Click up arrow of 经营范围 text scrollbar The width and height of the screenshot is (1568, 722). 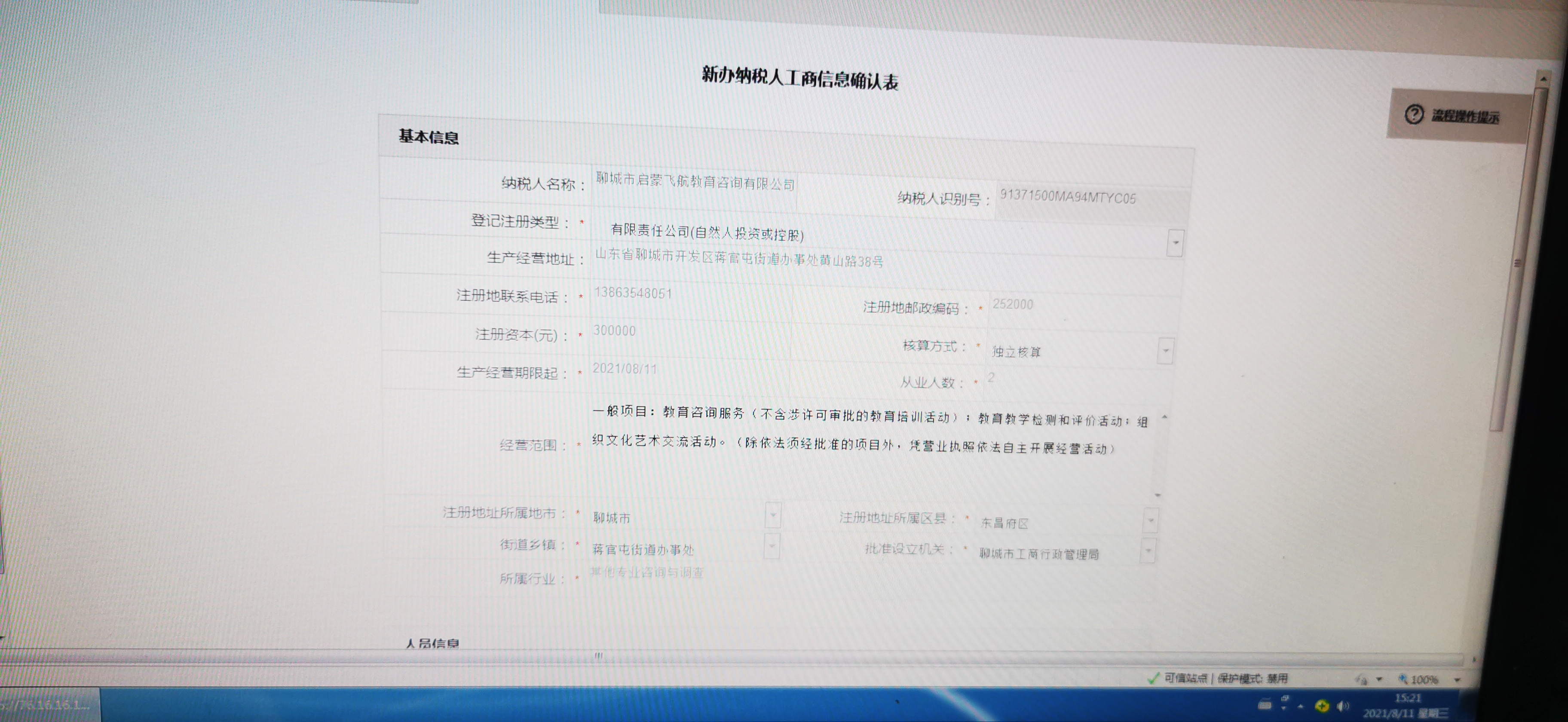point(1164,418)
